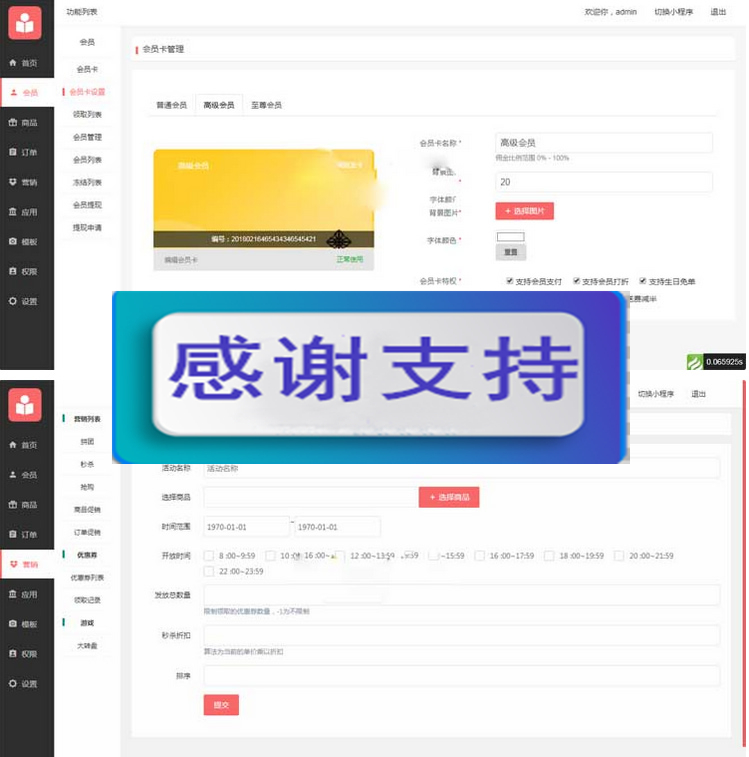Viewport: 749px width, 757px height.
Task: Open 领取列表 in the member submenu
Action: [x=87, y=114]
